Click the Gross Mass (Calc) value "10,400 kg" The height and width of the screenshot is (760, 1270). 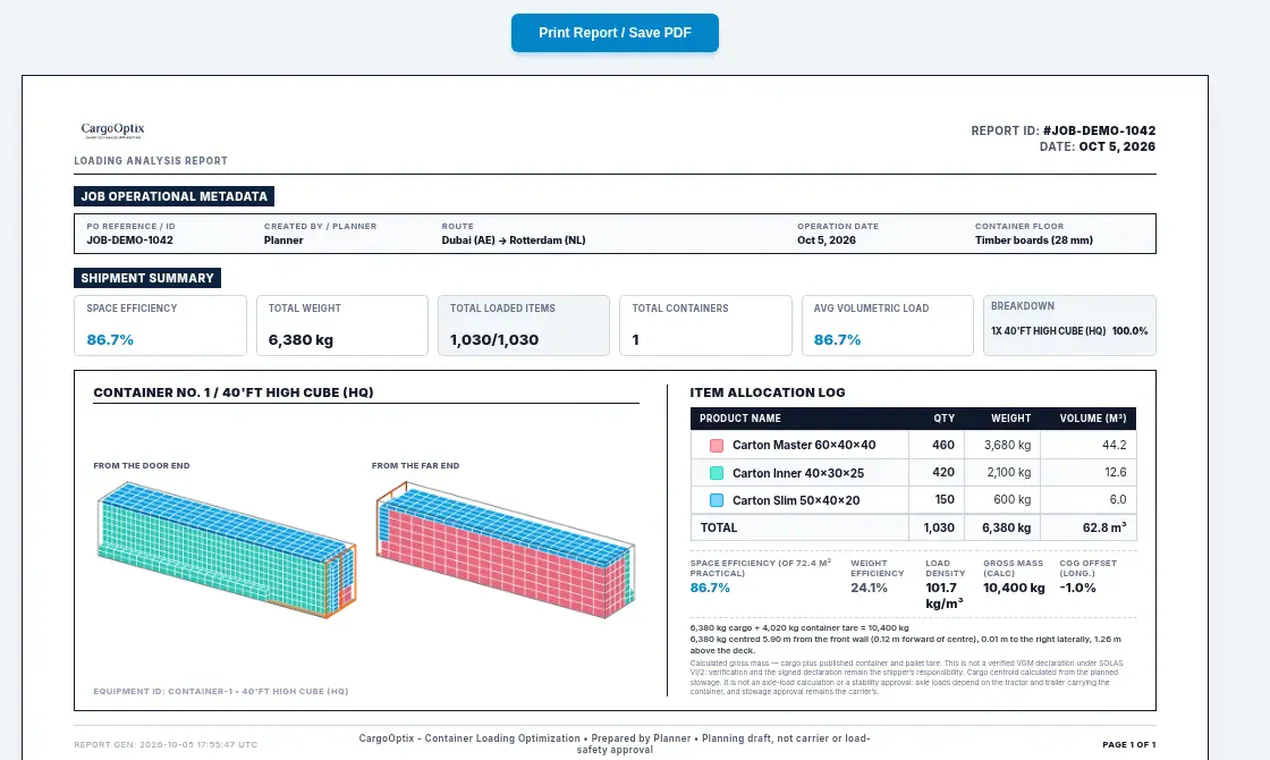click(x=1014, y=588)
